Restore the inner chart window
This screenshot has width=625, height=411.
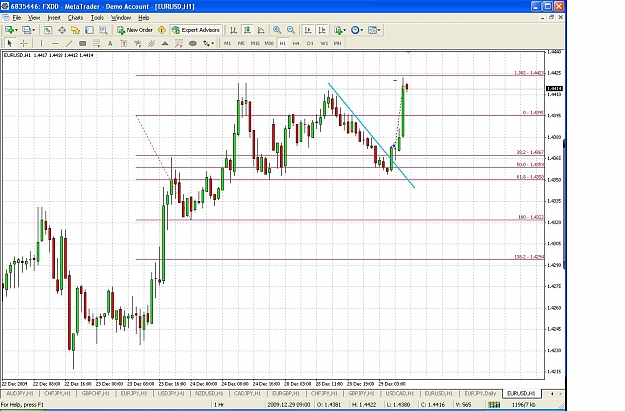click(552, 18)
